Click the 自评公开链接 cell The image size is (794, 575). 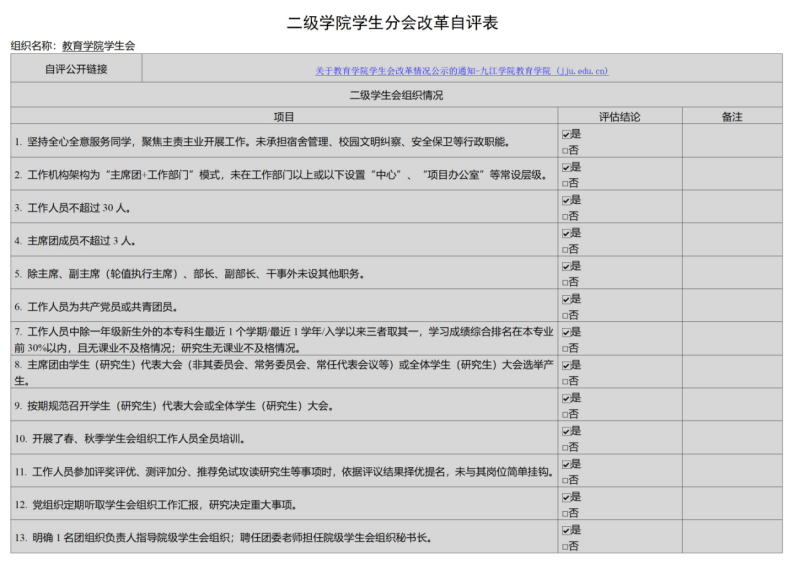click(x=76, y=69)
